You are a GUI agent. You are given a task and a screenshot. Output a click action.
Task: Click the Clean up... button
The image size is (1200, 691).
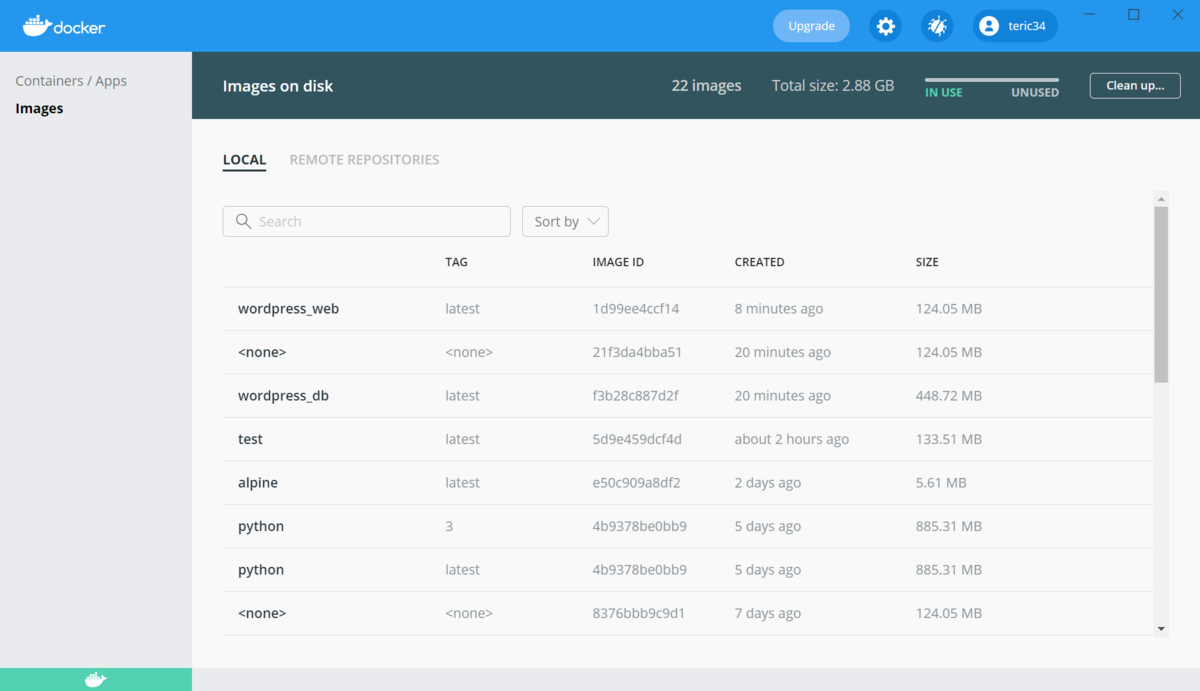(x=1135, y=85)
